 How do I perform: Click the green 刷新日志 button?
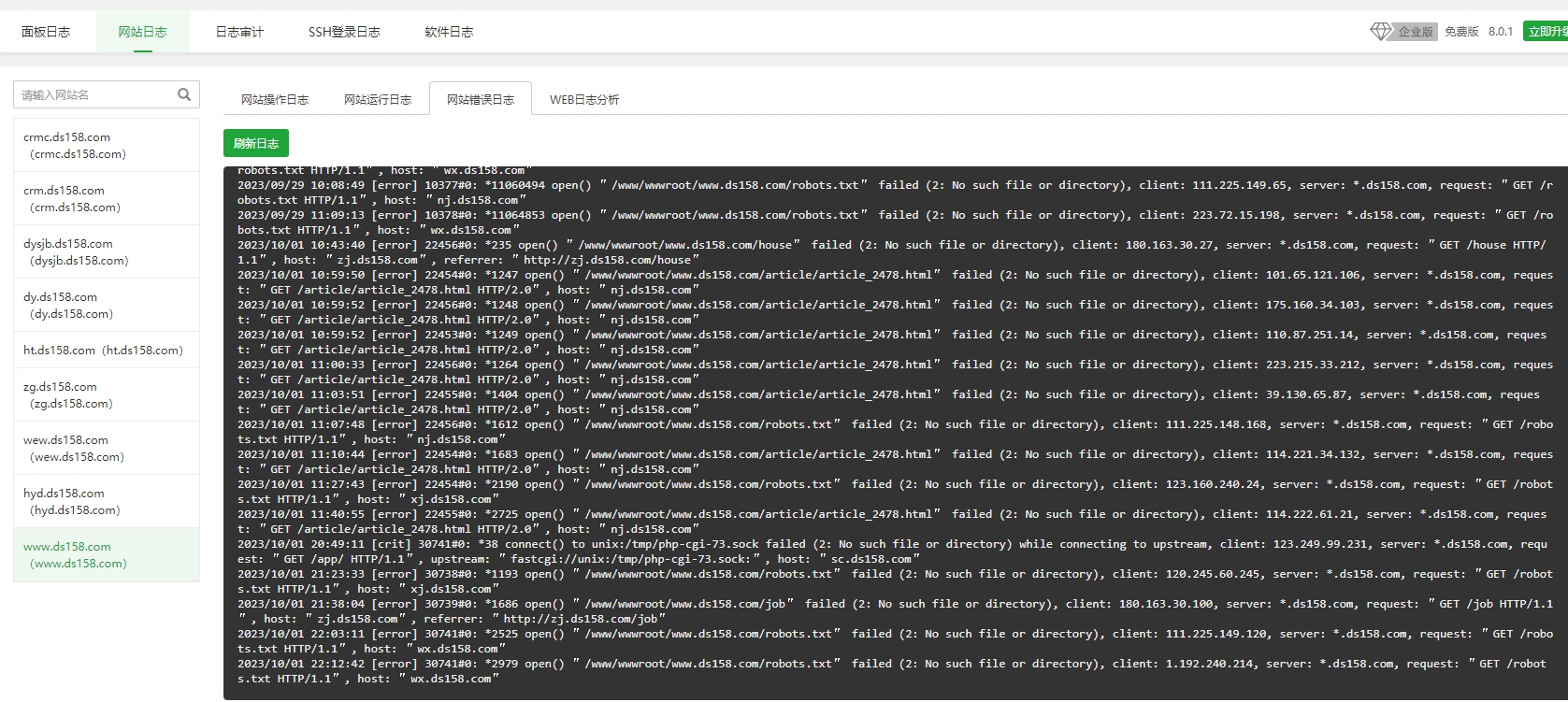pos(256,143)
